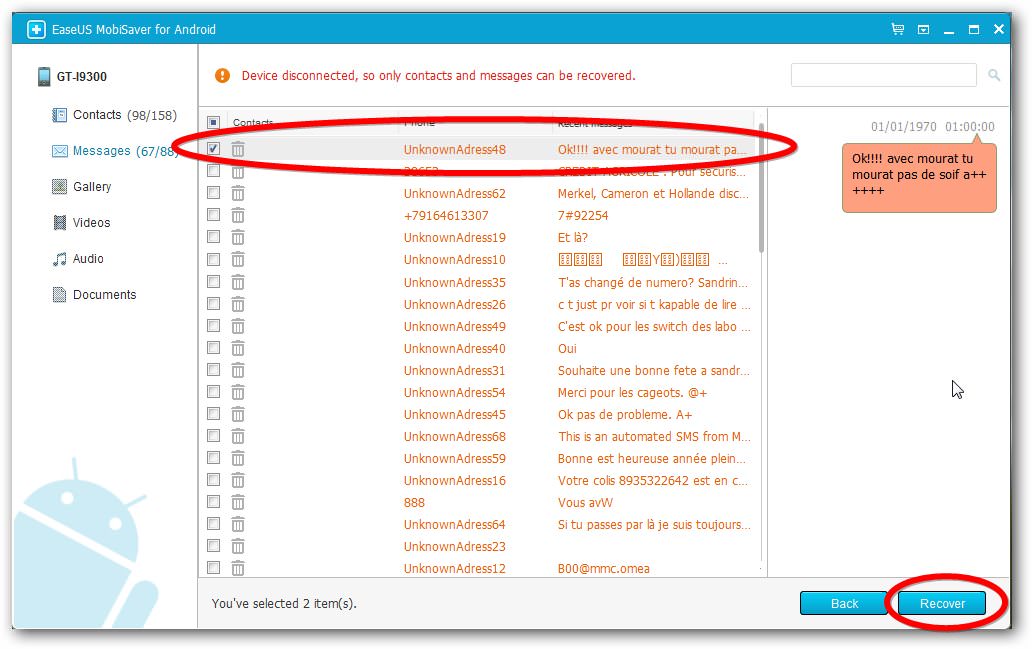Click trash icon for 888 row
Image resolution: width=1032 pixels, height=649 pixels.
[x=238, y=502]
